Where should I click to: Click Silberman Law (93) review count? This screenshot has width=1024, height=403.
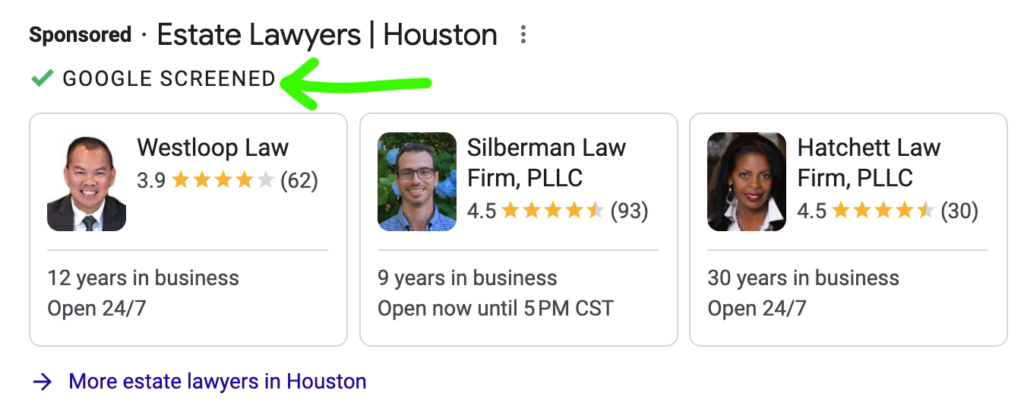coord(629,210)
